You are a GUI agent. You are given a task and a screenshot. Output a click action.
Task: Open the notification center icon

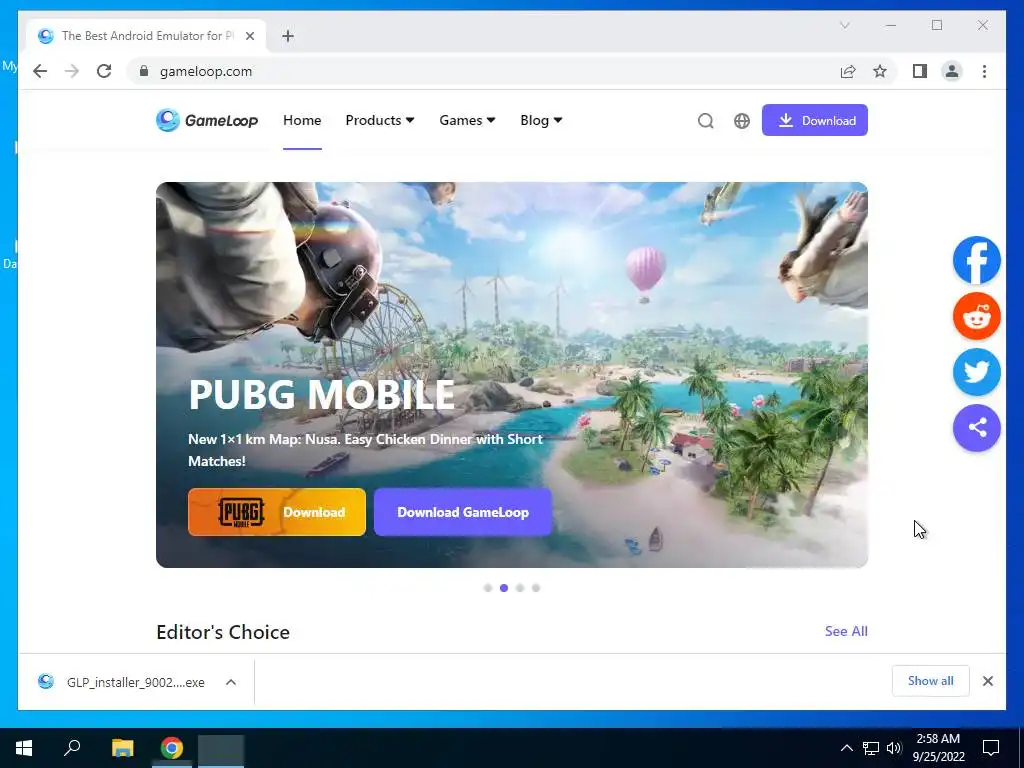click(991, 748)
